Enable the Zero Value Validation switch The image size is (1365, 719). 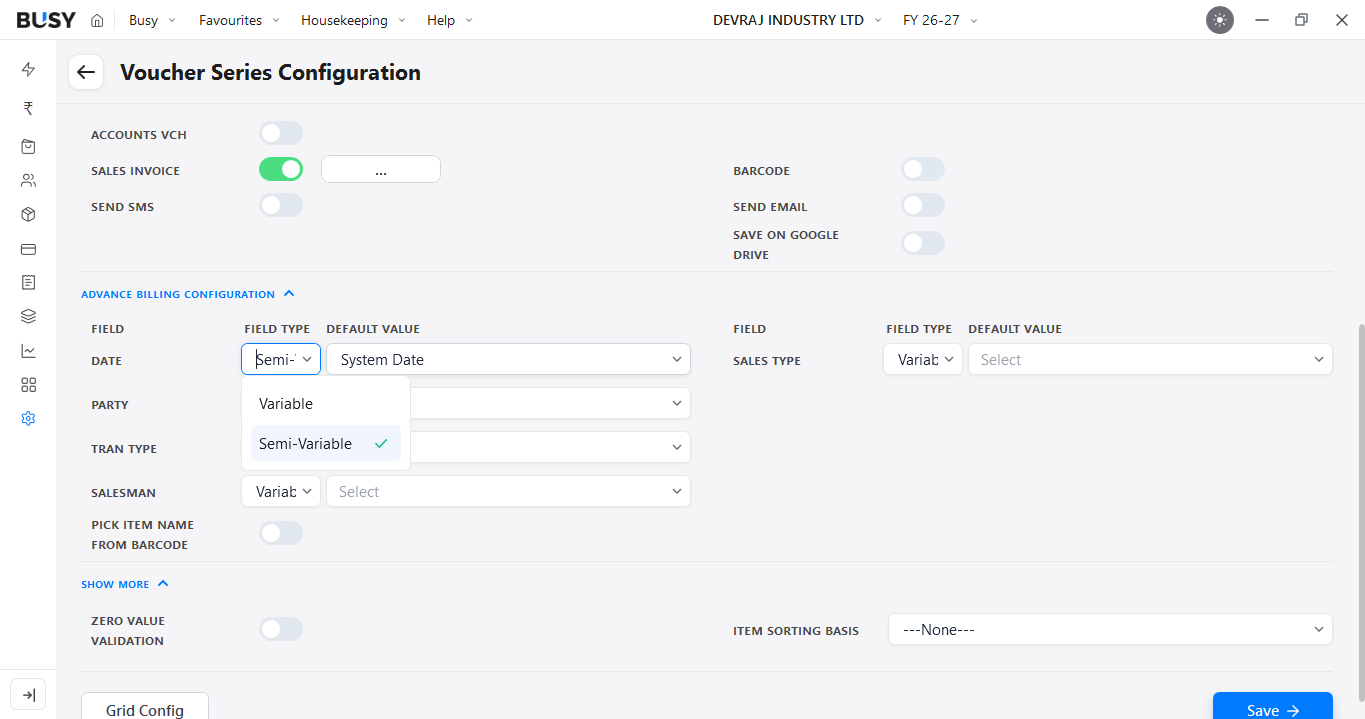(x=281, y=629)
